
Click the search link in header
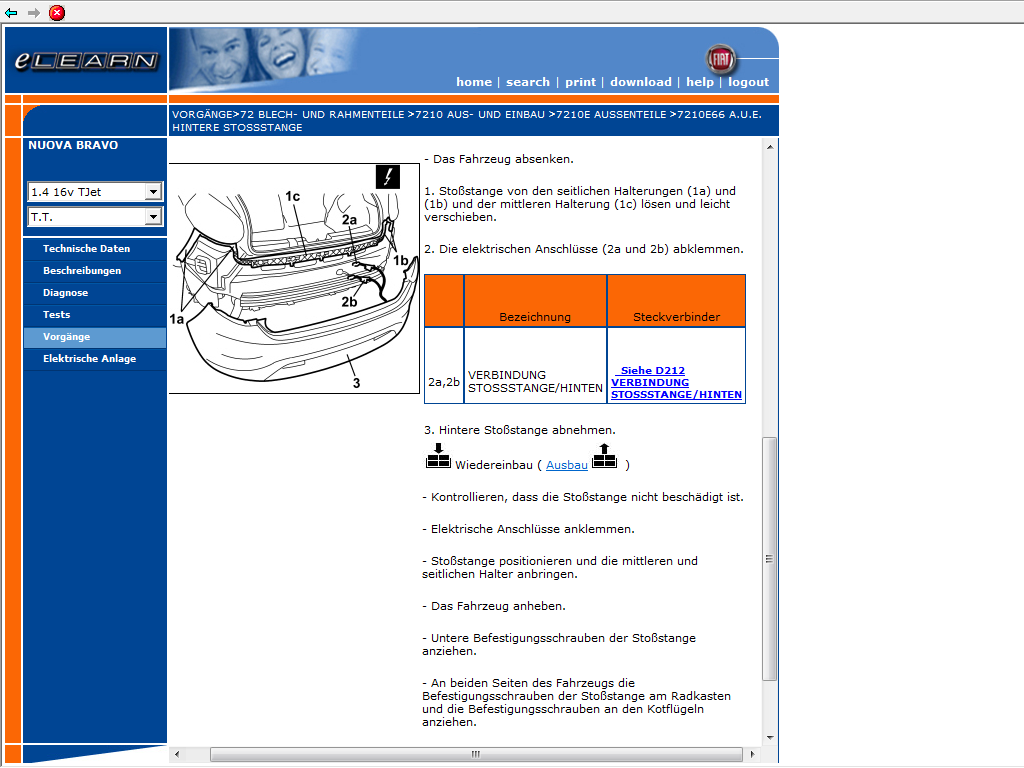pos(527,82)
